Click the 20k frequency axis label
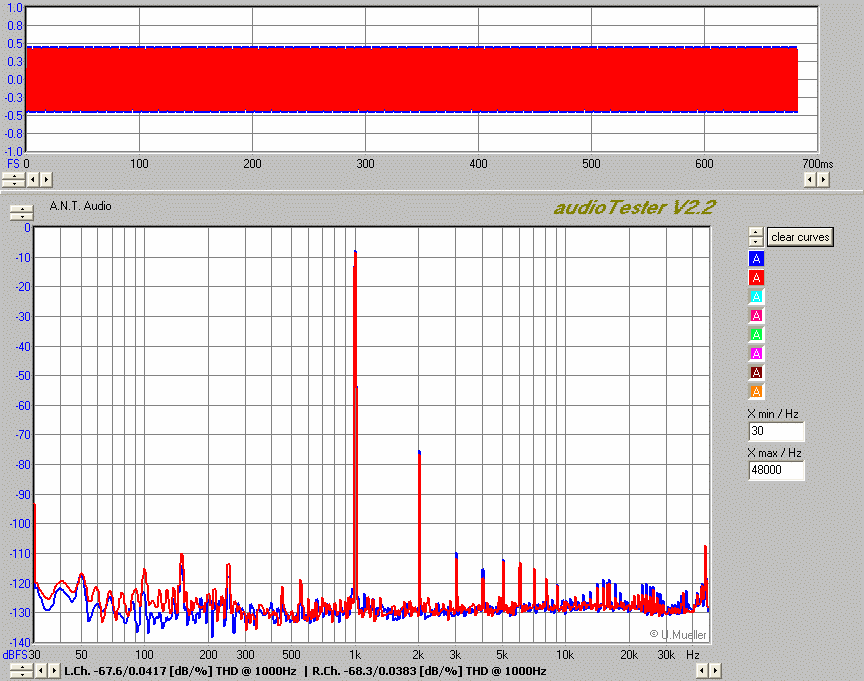This screenshot has height=681, width=864. pyautogui.click(x=629, y=655)
